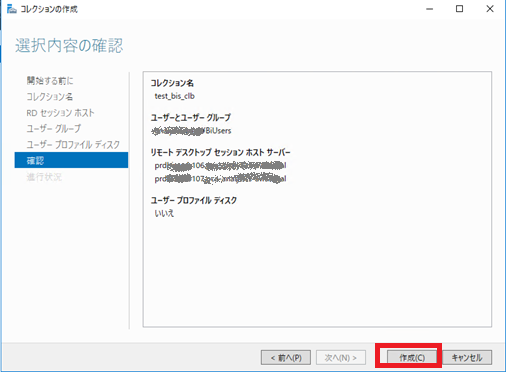The width and height of the screenshot is (506, 372).
Task: Click the 作成(C) create button
Action: (412, 358)
